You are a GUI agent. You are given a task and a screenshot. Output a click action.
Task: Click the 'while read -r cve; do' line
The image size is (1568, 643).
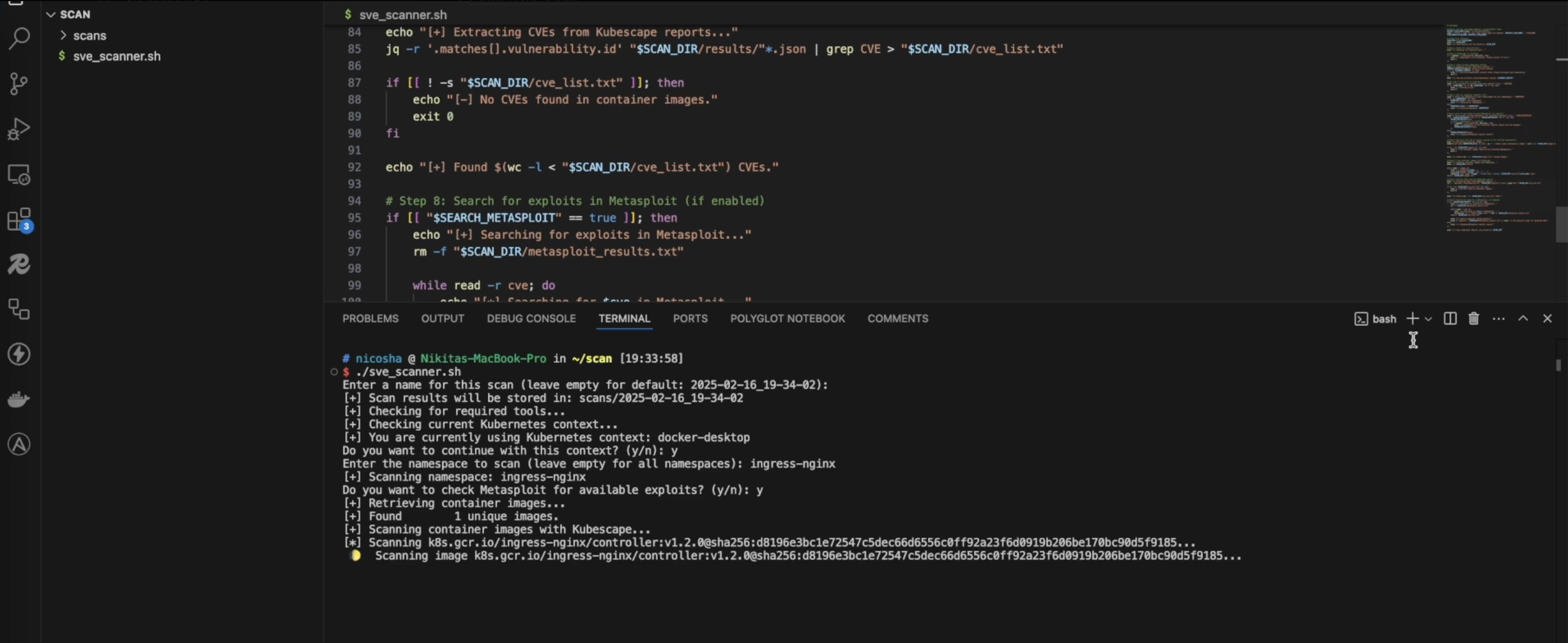(483, 286)
